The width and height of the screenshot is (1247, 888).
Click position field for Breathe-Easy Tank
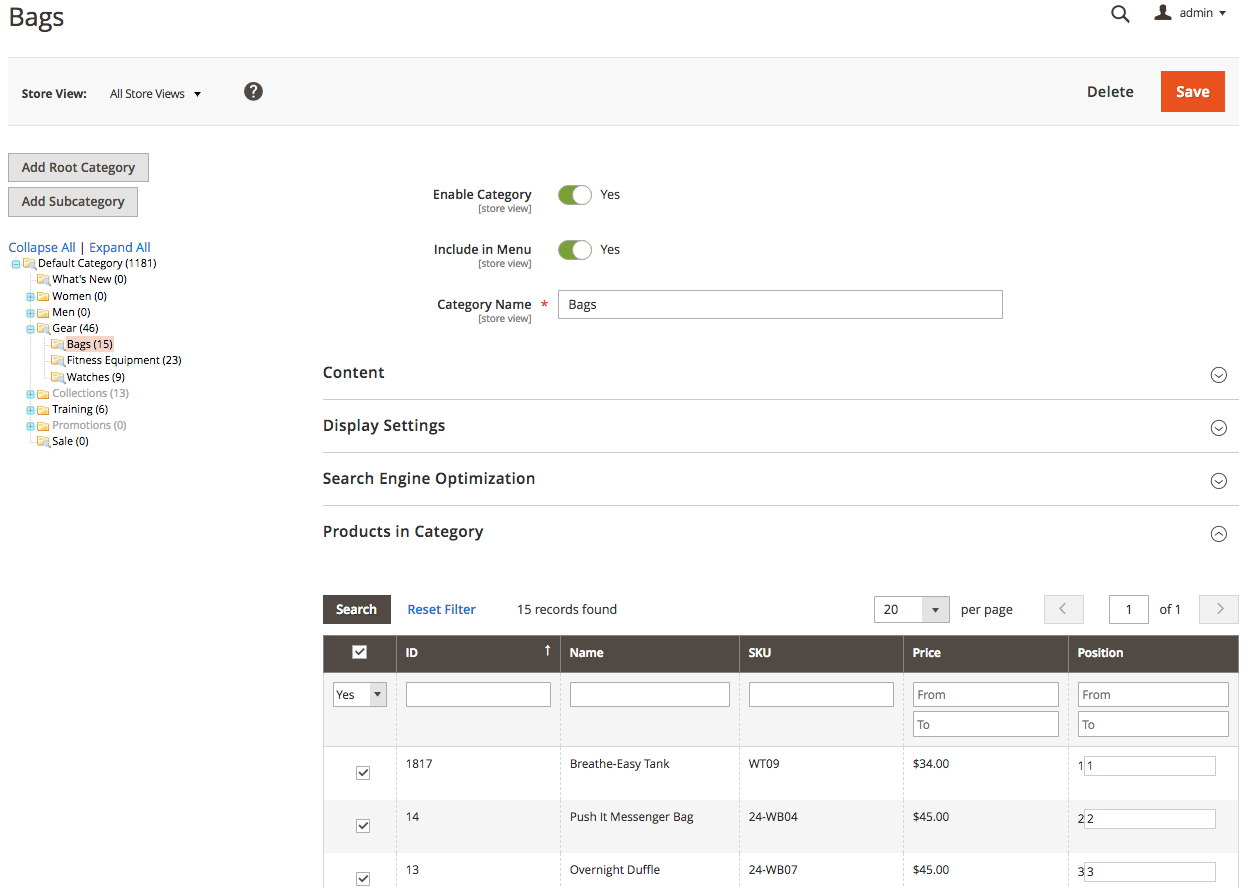pos(1150,766)
